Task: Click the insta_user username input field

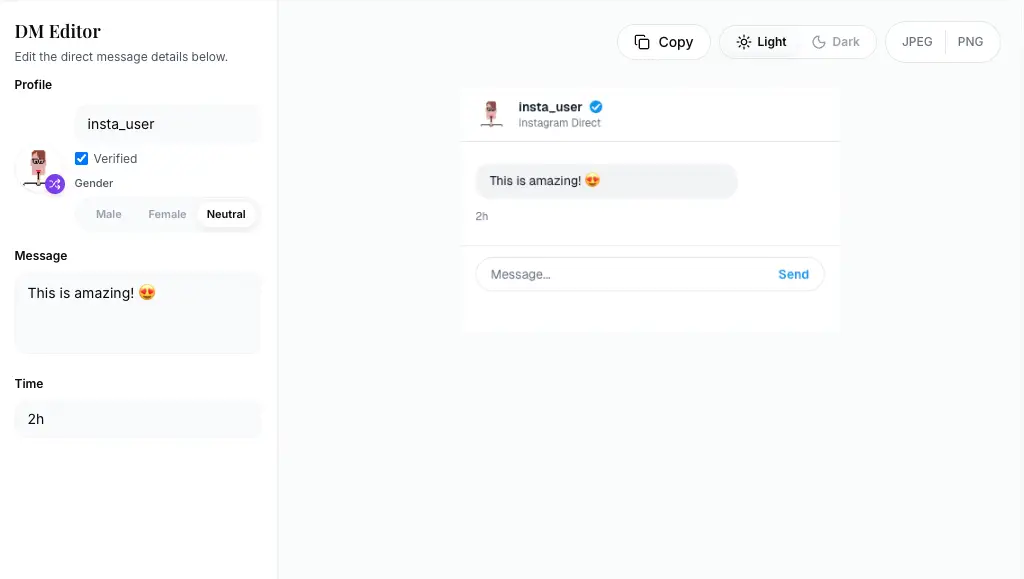Action: [167, 124]
